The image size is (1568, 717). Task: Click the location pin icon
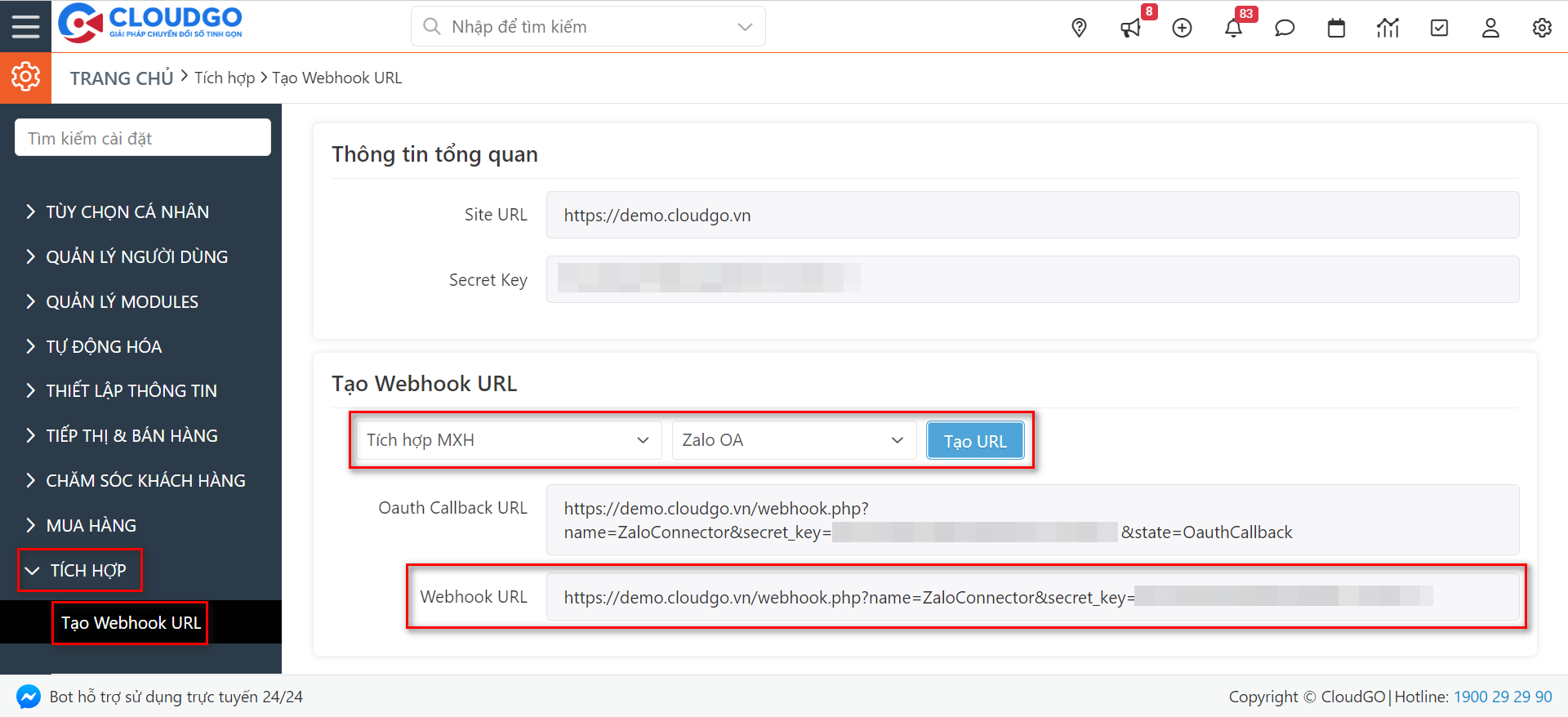[1079, 28]
